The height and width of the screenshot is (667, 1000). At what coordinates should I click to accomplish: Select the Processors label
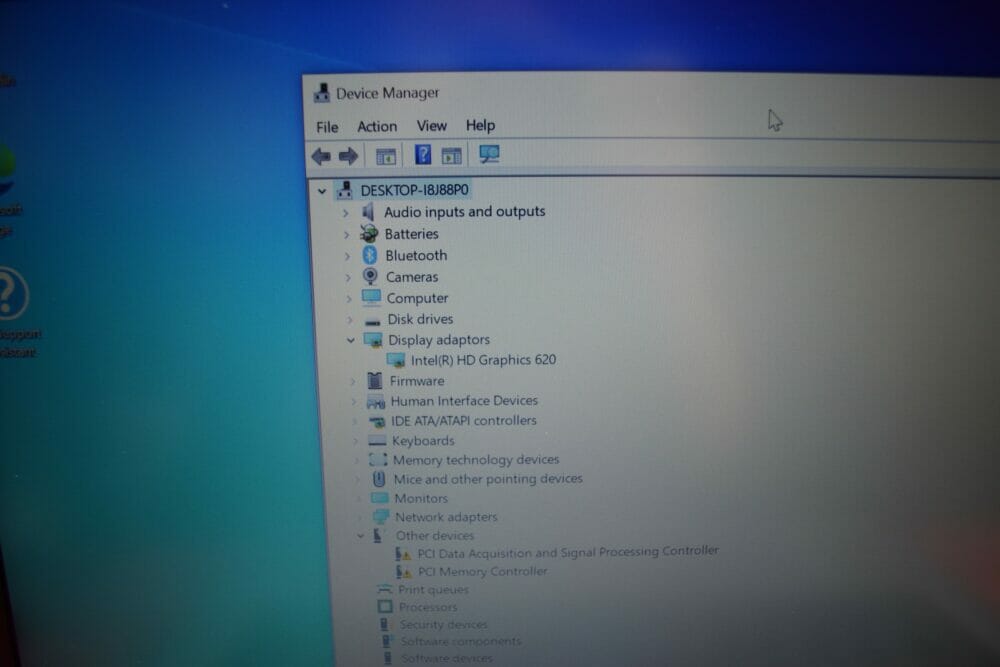click(x=428, y=607)
